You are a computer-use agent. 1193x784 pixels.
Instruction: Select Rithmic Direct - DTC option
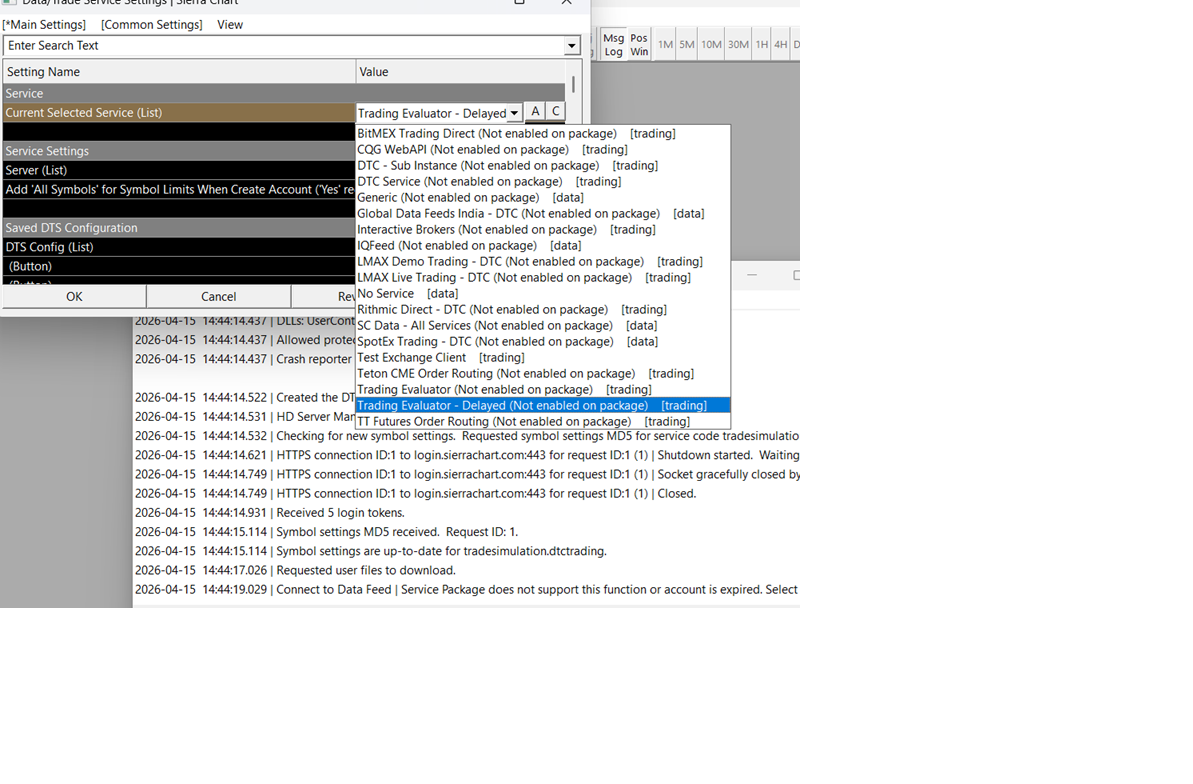(542, 309)
